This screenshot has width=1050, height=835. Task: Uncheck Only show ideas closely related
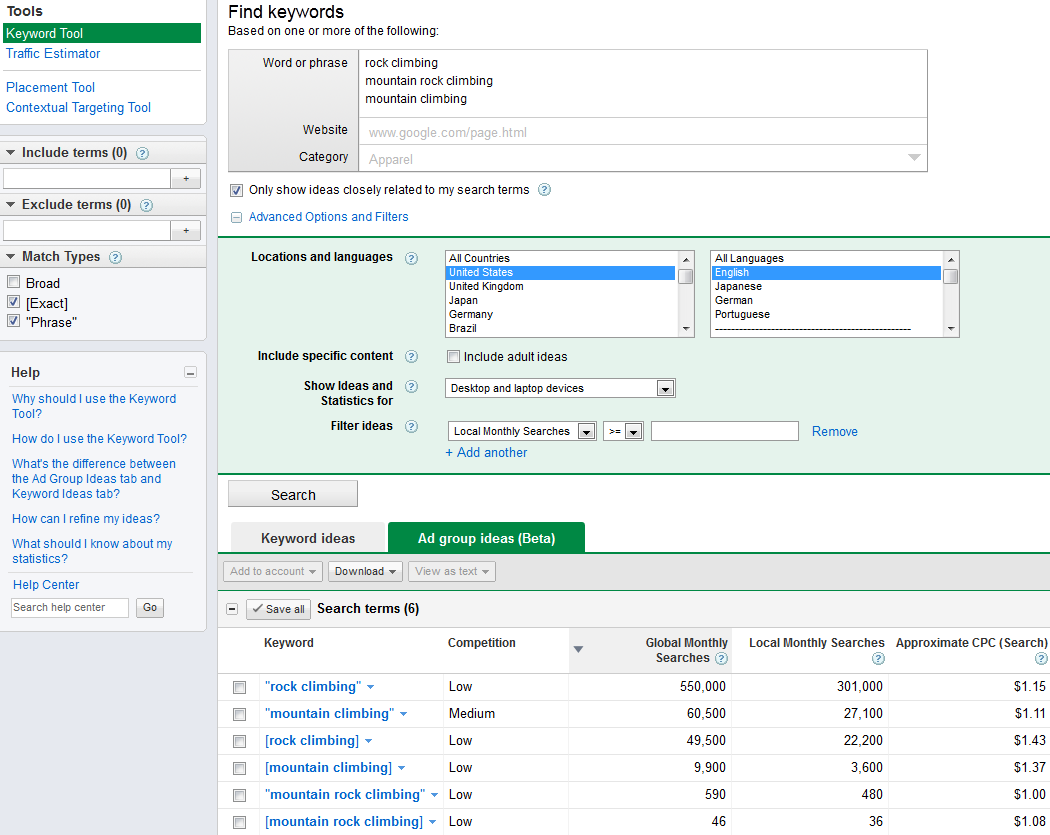[237, 189]
